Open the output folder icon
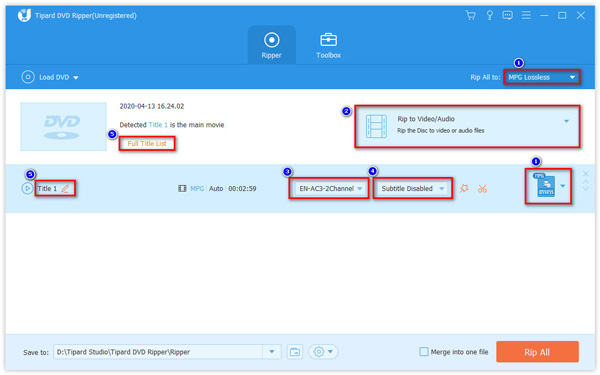This screenshot has width=600, height=375. pos(295,352)
